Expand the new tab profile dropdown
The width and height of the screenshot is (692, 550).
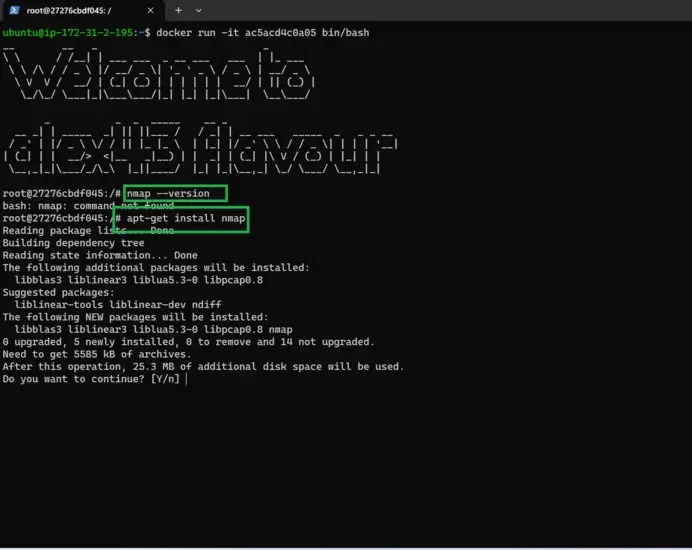[198, 10]
